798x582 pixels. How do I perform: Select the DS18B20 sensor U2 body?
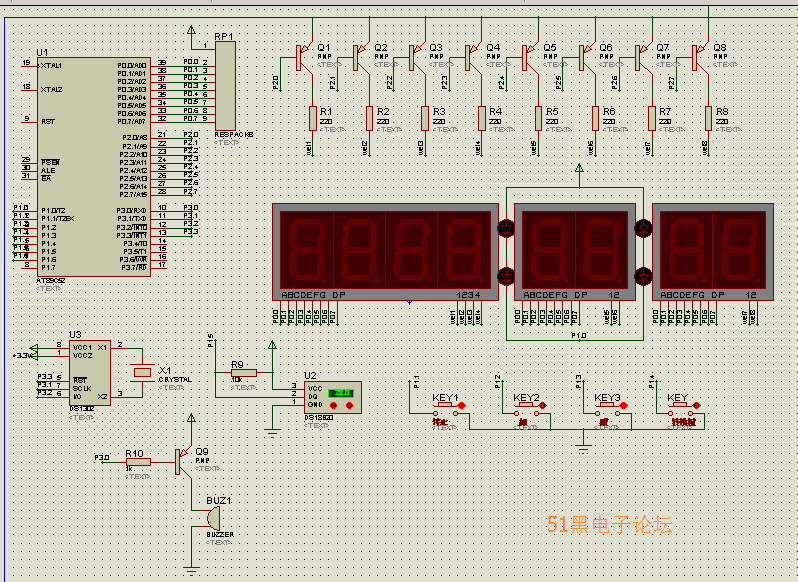[x=333, y=397]
